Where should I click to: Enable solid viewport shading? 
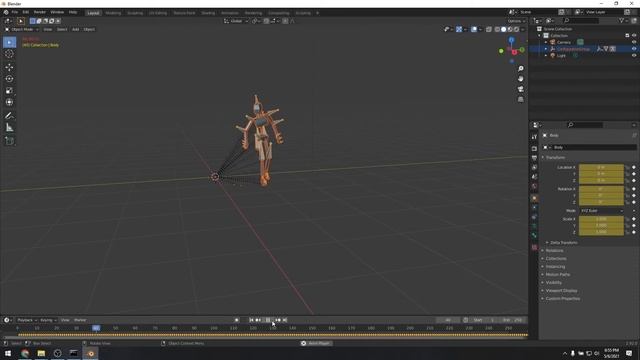504,29
